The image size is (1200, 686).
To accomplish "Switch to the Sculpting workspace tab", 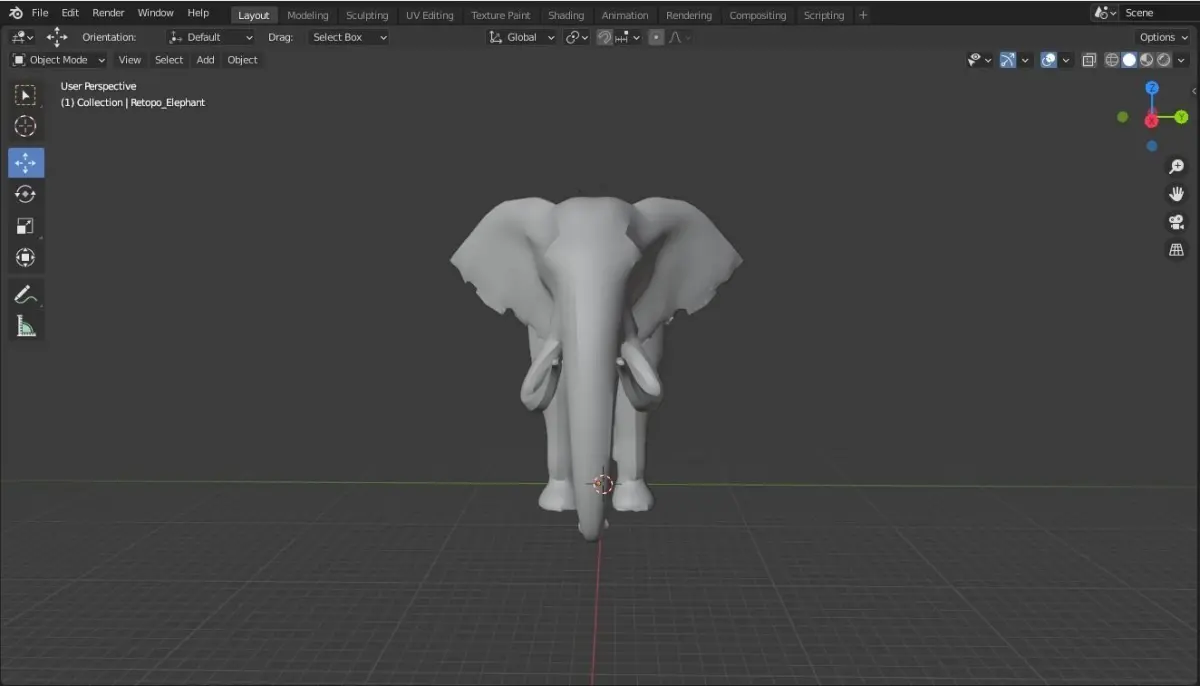I will point(367,15).
